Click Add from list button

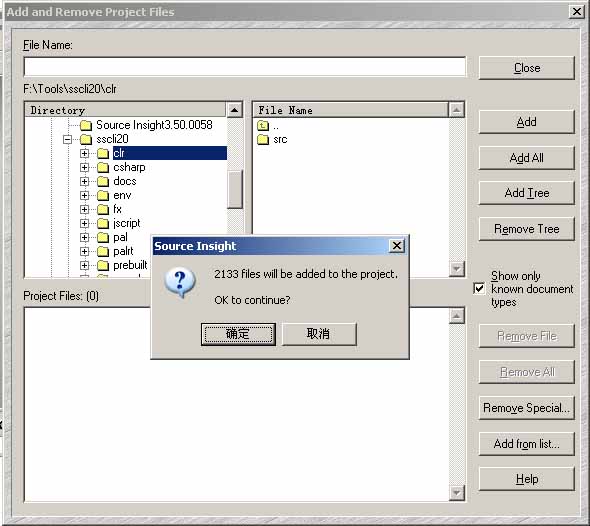527,444
